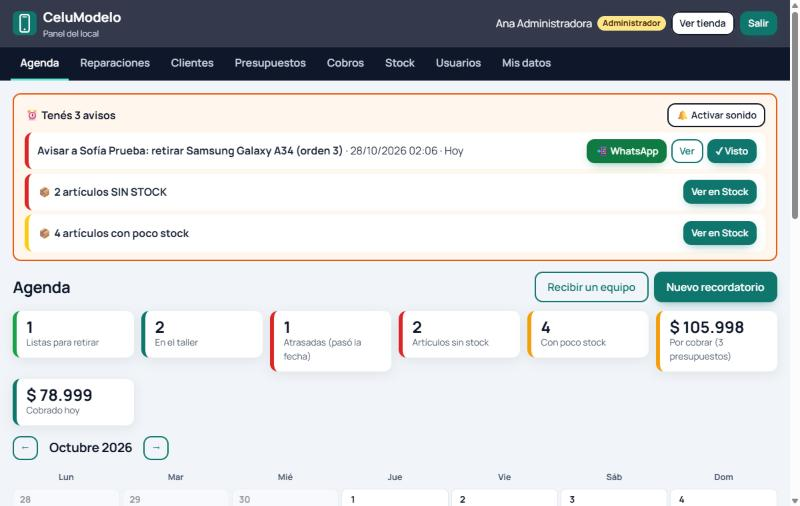The width and height of the screenshot is (800, 506).
Task: Select calendar day 2 under Vie
Action: pos(505,498)
